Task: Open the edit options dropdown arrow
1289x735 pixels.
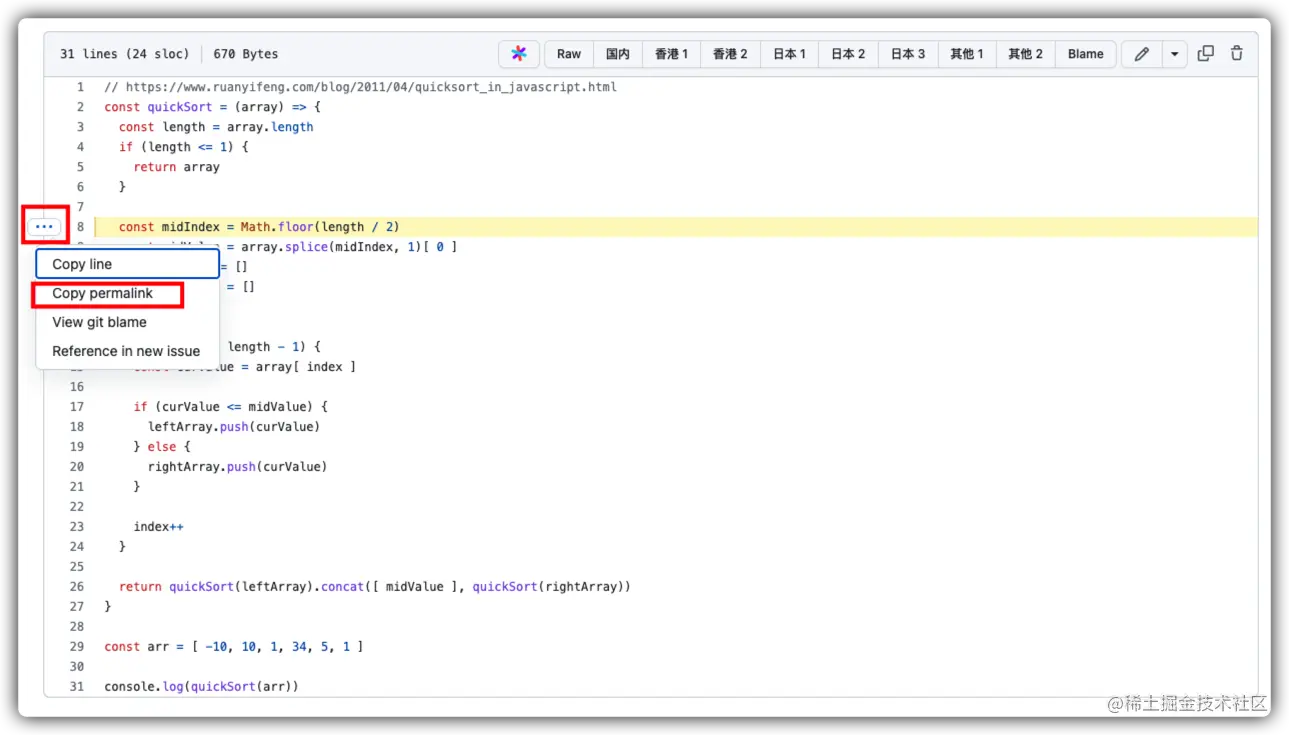Action: pos(1175,54)
